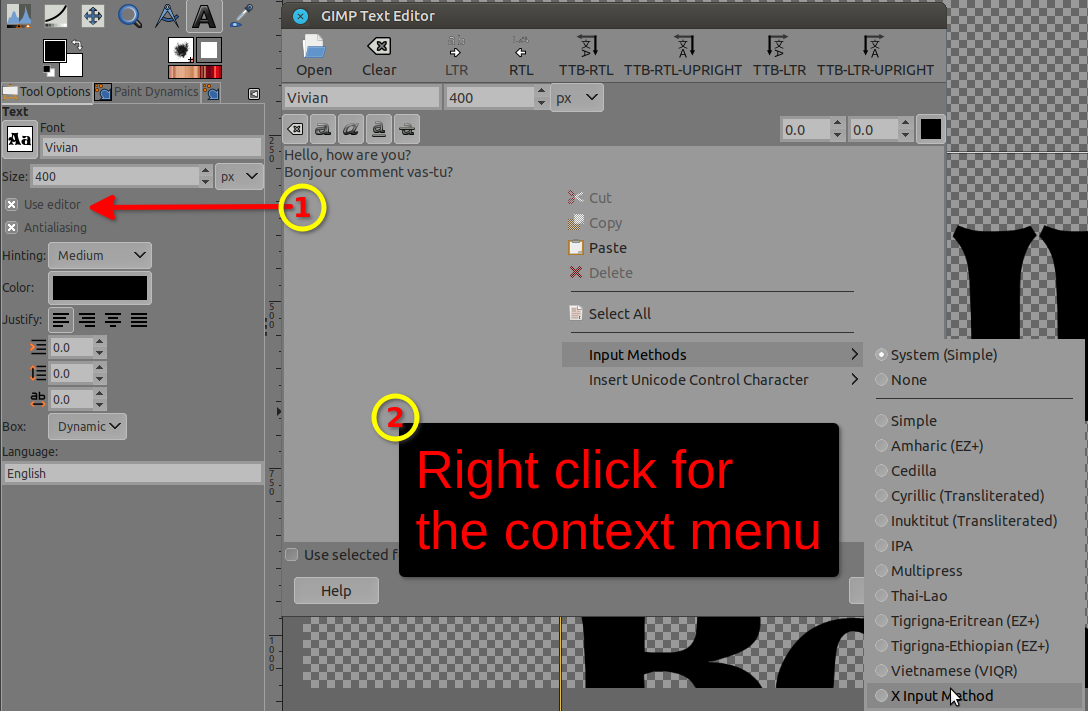Toggle bold style in Text Editor
1088x711 pixels.
pyautogui.click(x=323, y=129)
